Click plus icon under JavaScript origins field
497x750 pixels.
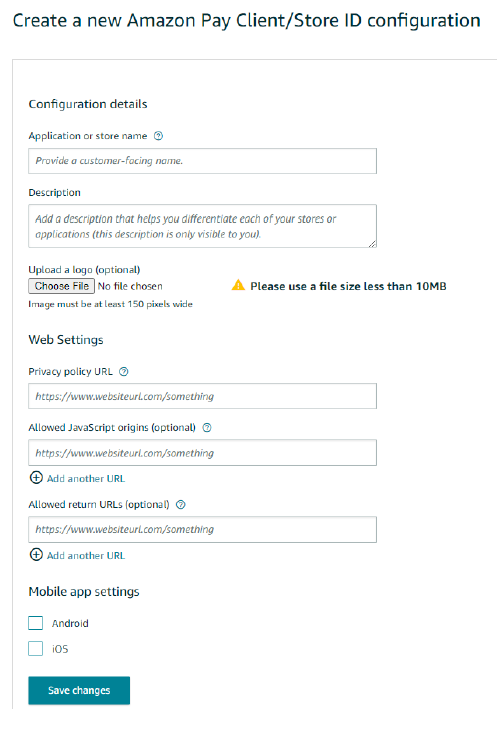pos(36,478)
